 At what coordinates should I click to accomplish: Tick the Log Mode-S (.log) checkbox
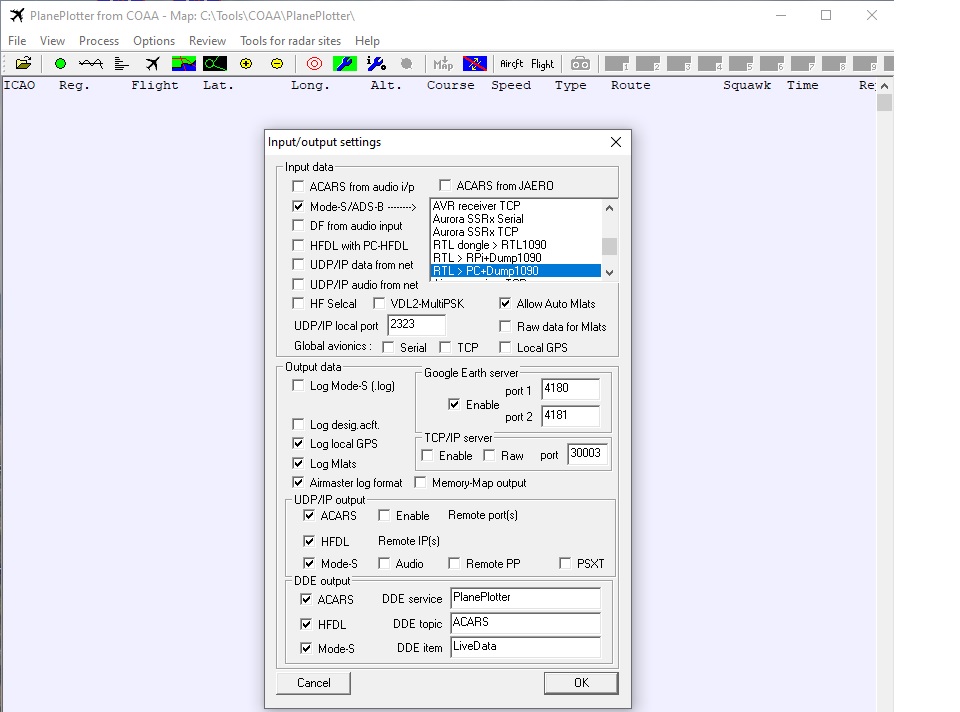tap(298, 385)
